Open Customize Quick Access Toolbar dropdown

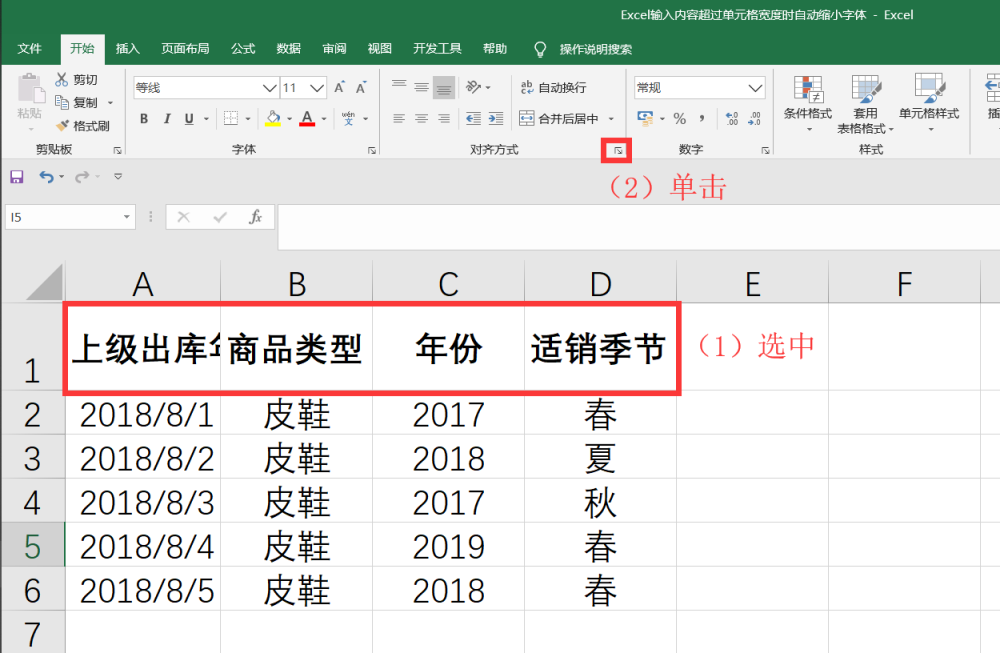pyautogui.click(x=118, y=177)
